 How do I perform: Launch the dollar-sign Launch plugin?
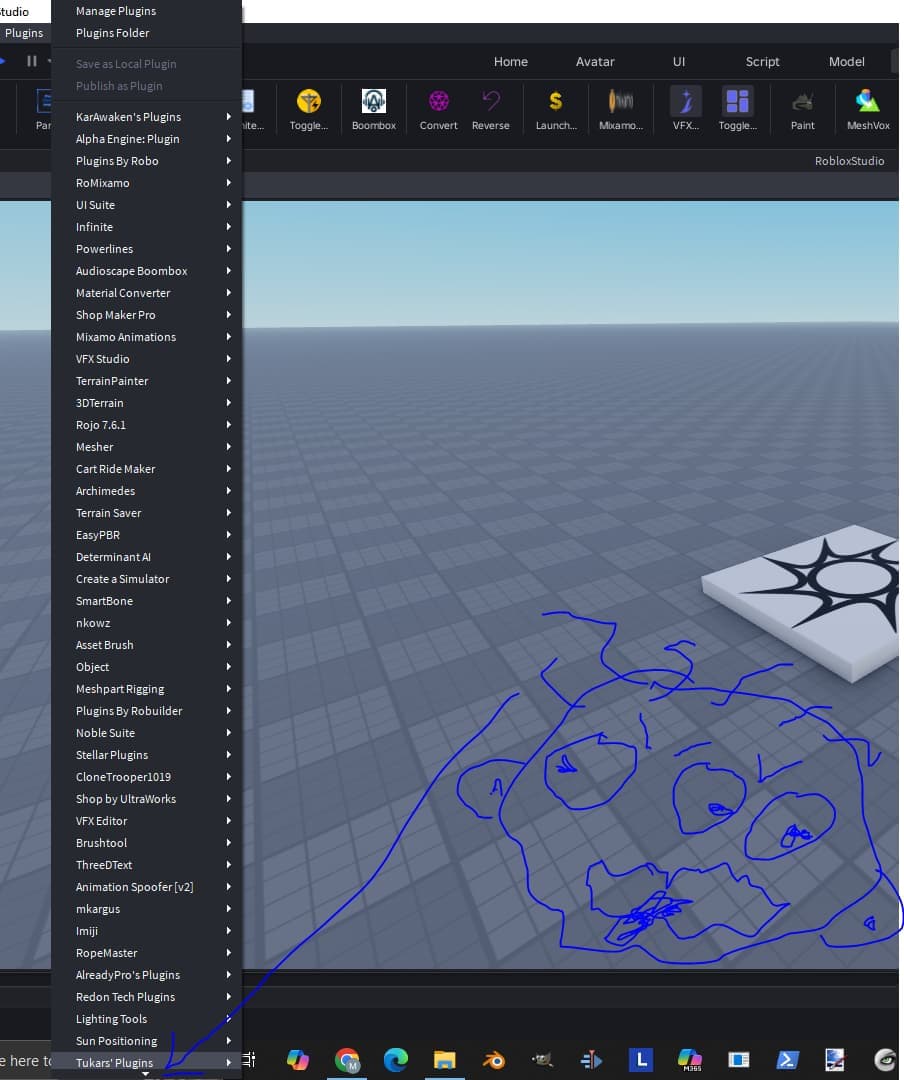pyautogui.click(x=556, y=110)
